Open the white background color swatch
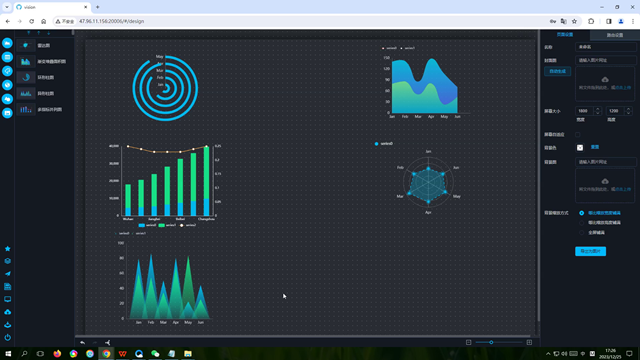Image resolution: width=642 pixels, height=361 pixels. [x=580, y=147]
